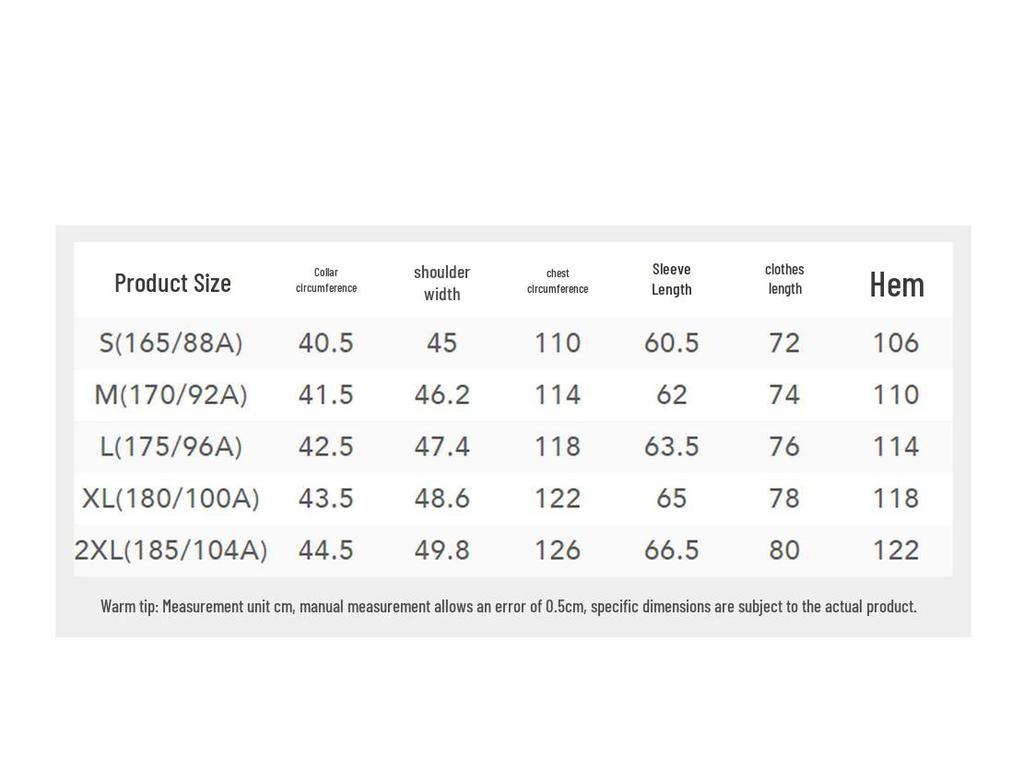
Task: Choose the XL(180/100A) size label
Action: point(171,498)
